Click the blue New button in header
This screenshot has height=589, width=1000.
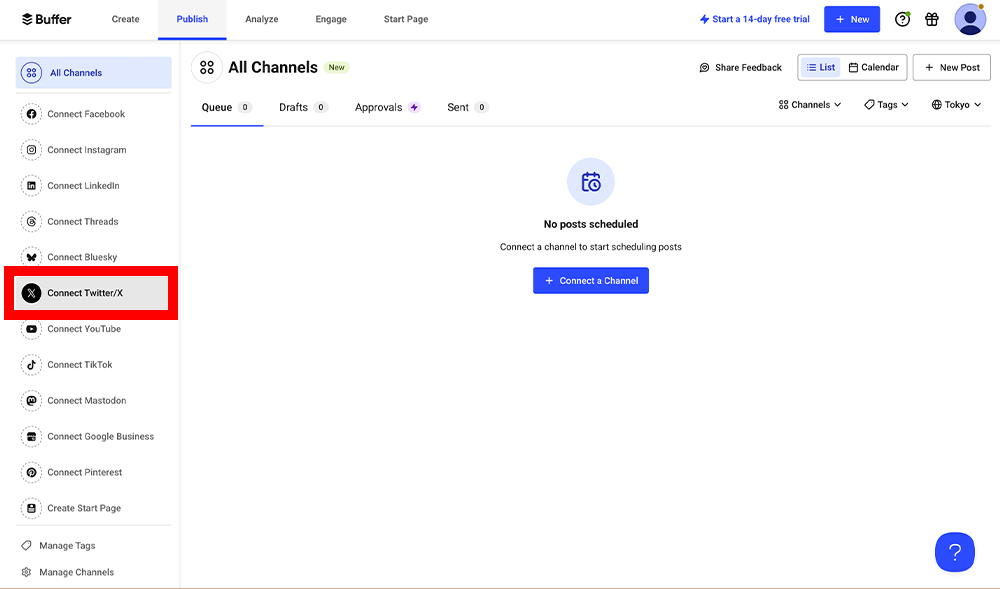point(852,19)
